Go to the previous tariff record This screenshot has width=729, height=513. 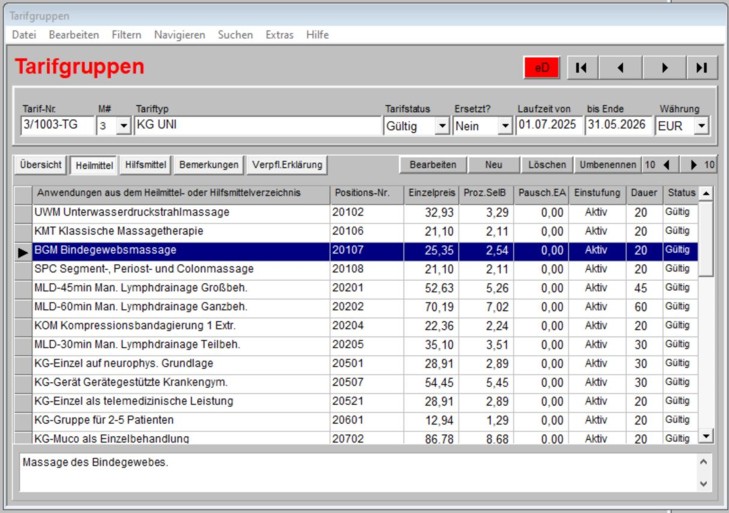[621, 67]
